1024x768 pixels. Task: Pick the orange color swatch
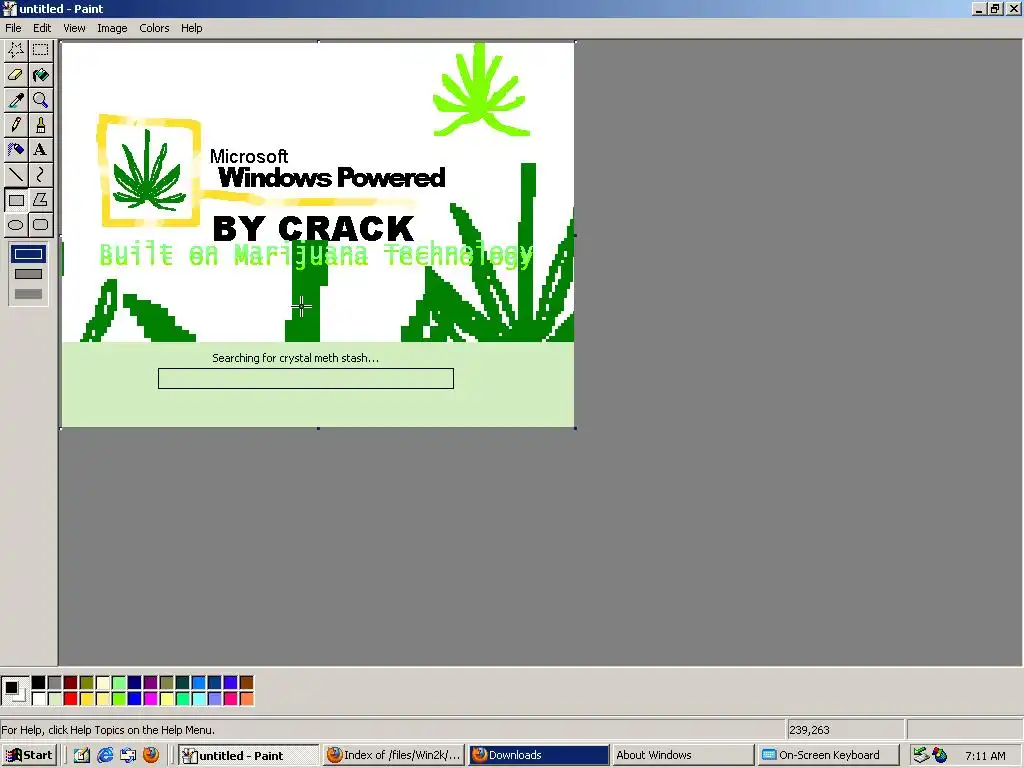(x=246, y=699)
